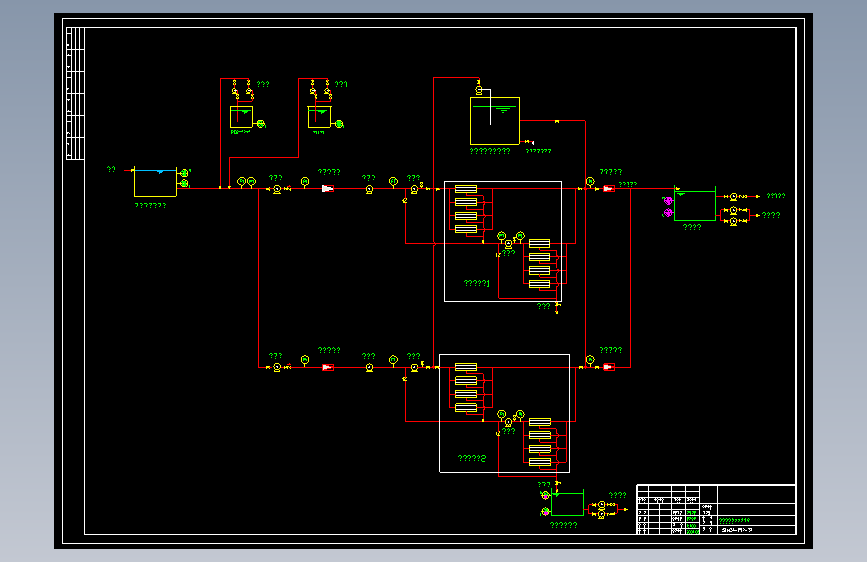The image size is (867, 562).
Task: Click the green label under the blue-water raw tank
Action: coord(150,205)
